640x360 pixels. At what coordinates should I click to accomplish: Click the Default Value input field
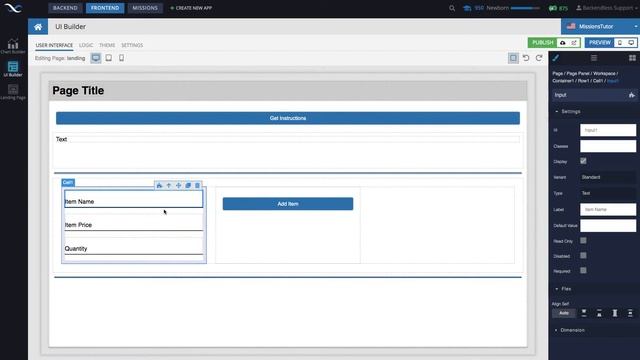[x=608, y=225]
